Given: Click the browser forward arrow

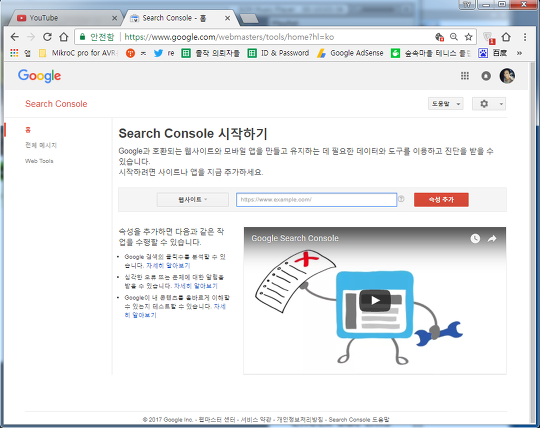Looking at the screenshot, I should [31, 37].
